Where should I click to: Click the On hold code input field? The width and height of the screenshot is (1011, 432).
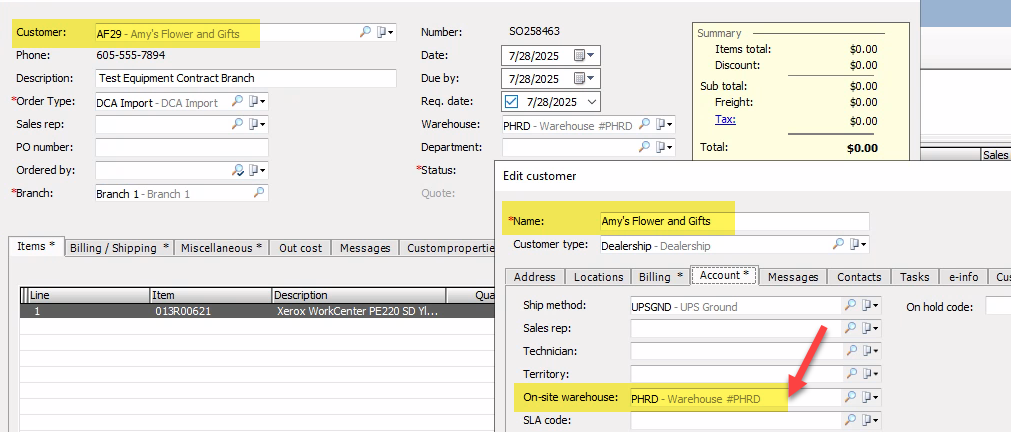[x=998, y=307]
